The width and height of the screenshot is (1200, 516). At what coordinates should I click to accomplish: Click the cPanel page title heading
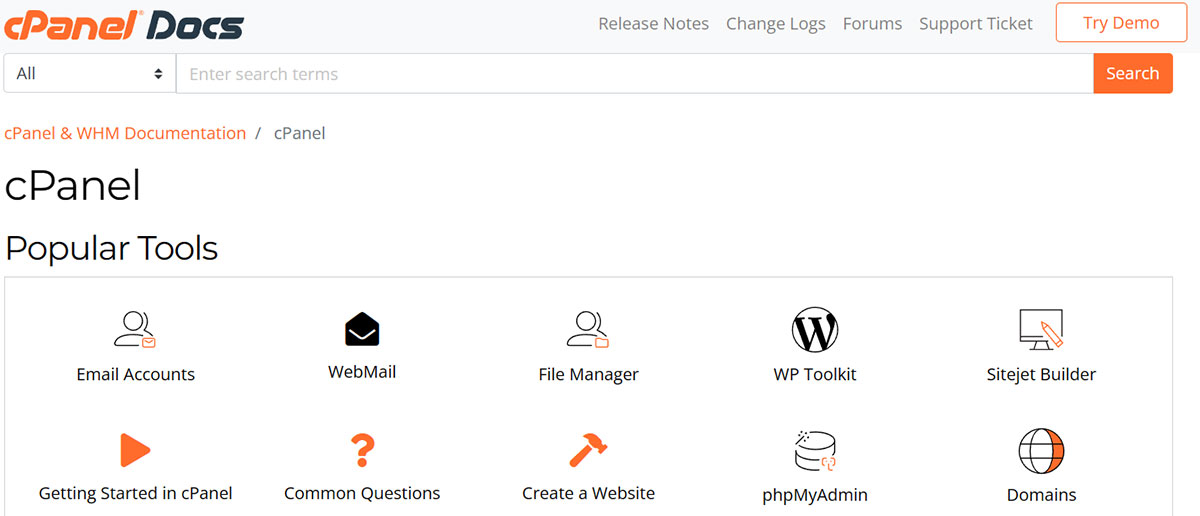tap(73, 186)
